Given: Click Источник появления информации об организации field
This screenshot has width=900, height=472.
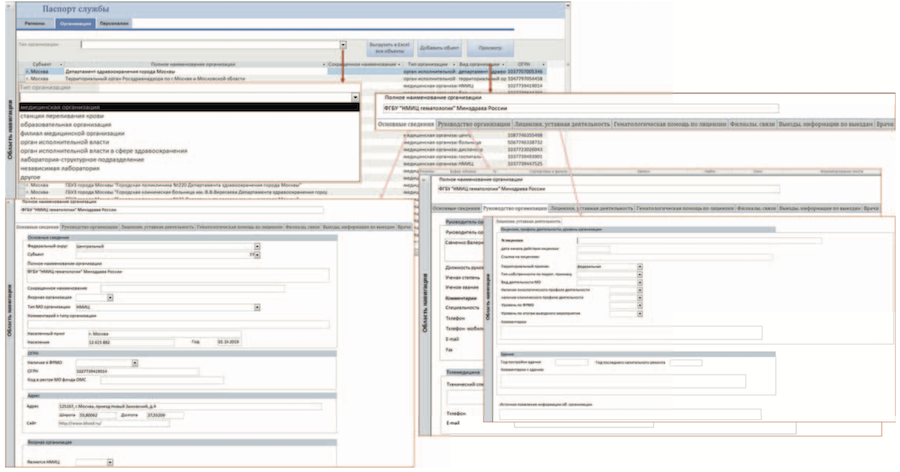Looking at the screenshot, I should click(630, 414).
